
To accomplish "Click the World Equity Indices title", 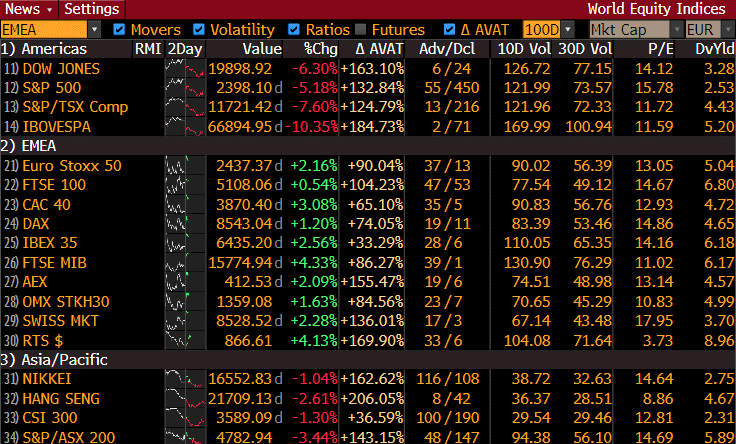I will click(x=656, y=9).
